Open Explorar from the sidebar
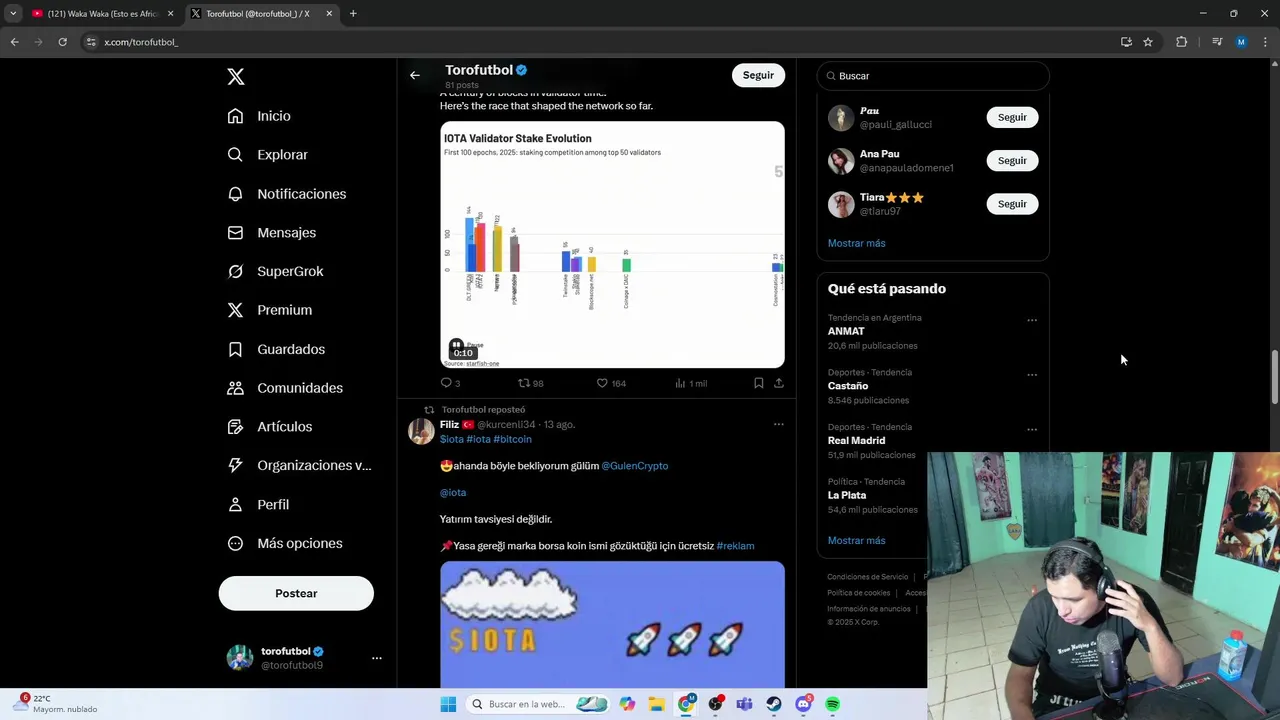1280x720 pixels. coord(267,155)
